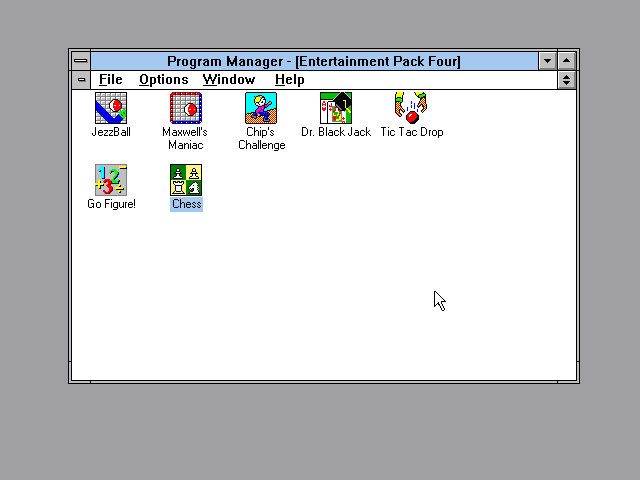Click the Maxwell's Maniac label text
This screenshot has height=480, width=640.
pos(185,138)
